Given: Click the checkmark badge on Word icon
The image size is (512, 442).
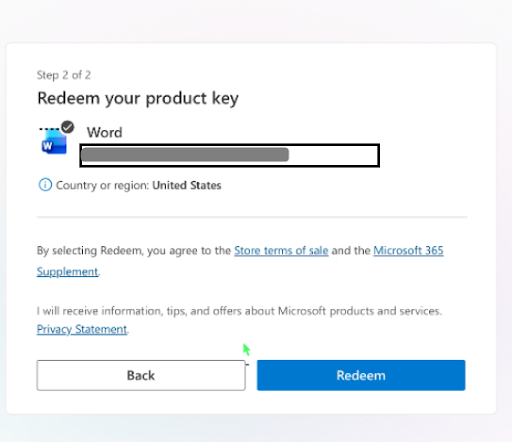Looking at the screenshot, I should pos(68,127).
